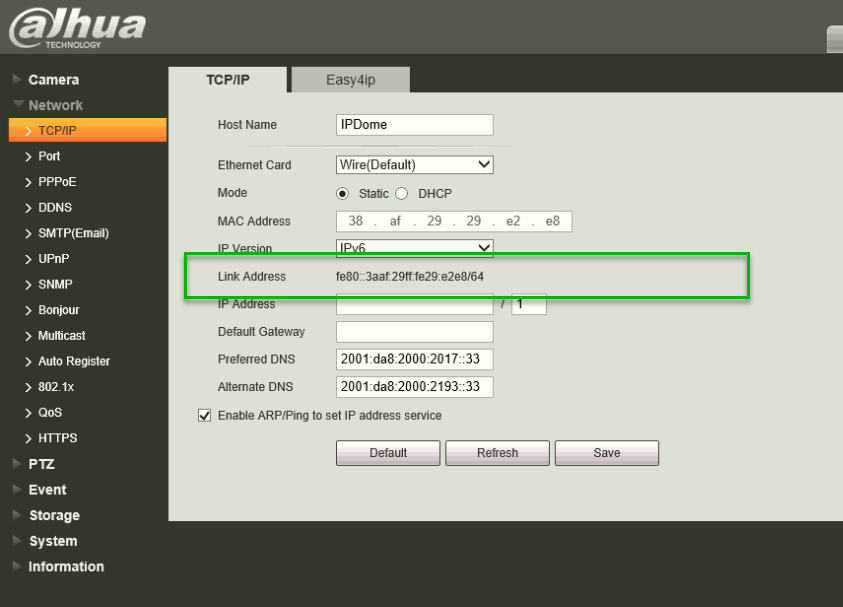The image size is (843, 607).
Task: Select the HTTPS menu item
Action: point(57,438)
